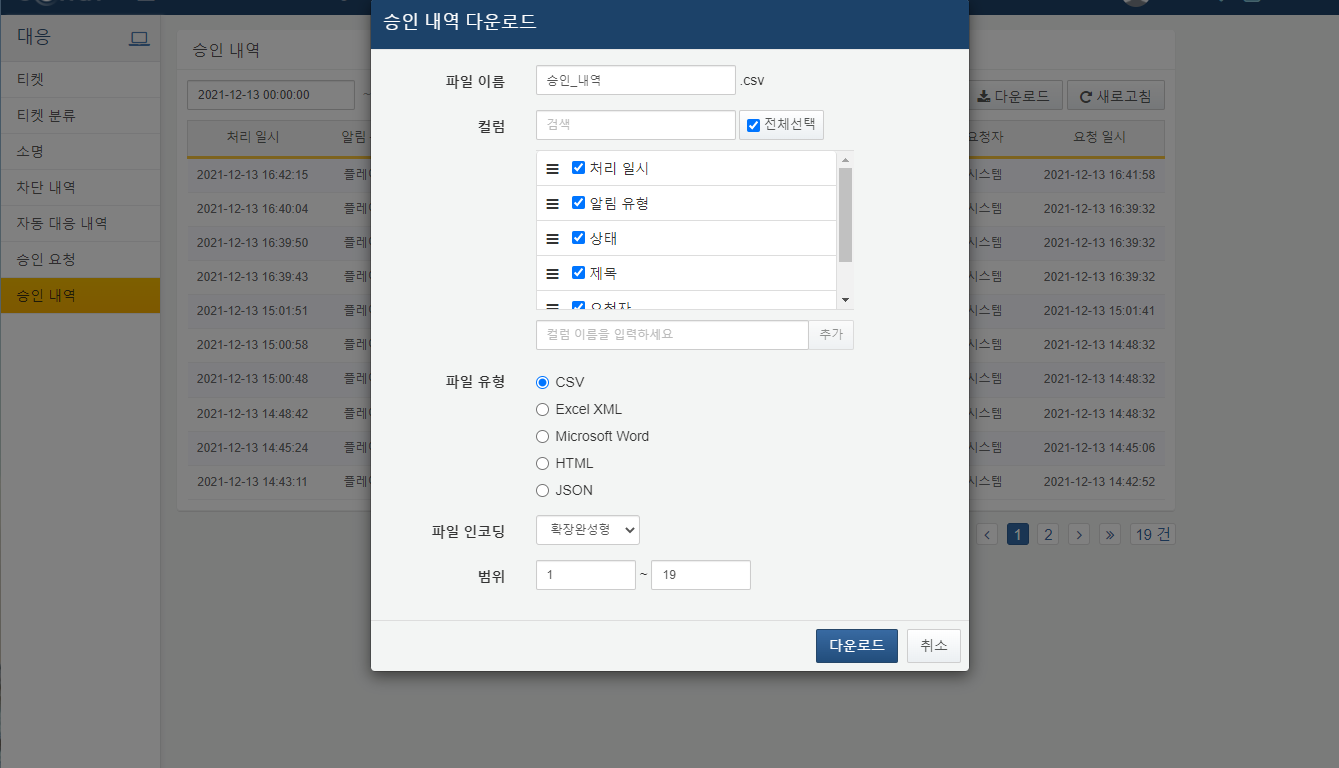Open 차단 내역 sidebar item
The height and width of the screenshot is (768, 1339).
tap(80, 187)
